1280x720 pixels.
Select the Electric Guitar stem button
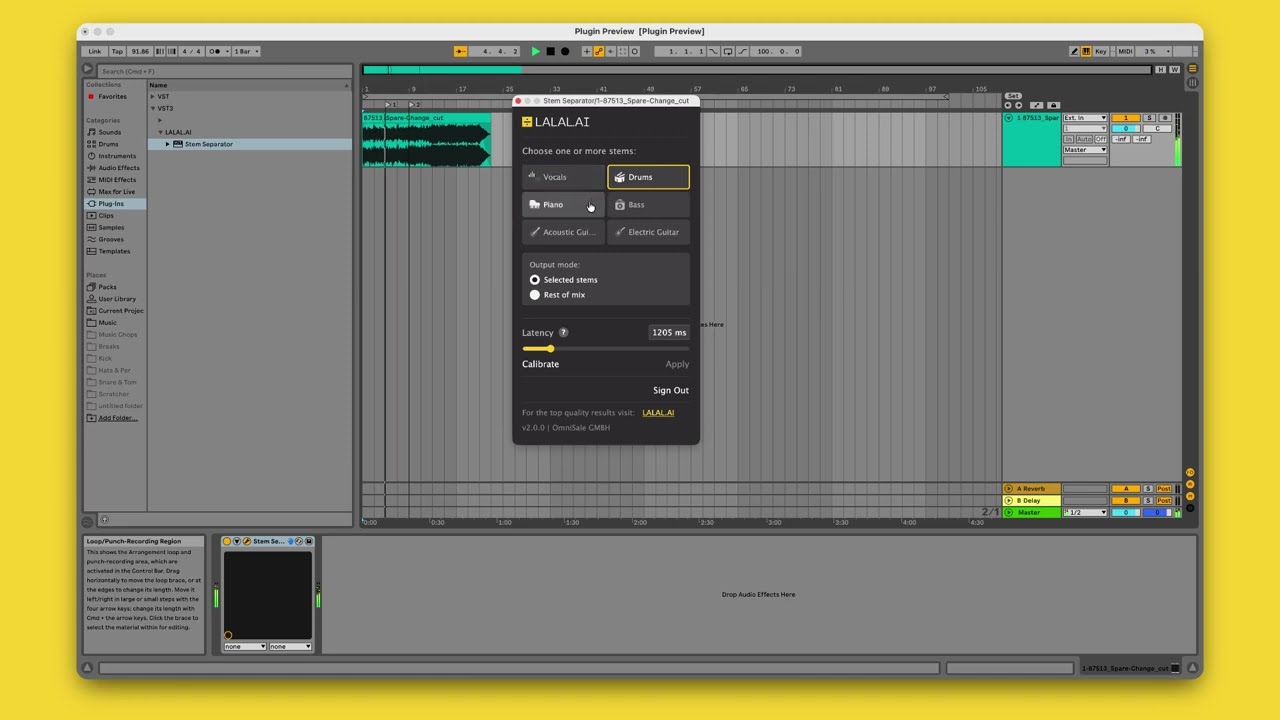[x=648, y=232]
